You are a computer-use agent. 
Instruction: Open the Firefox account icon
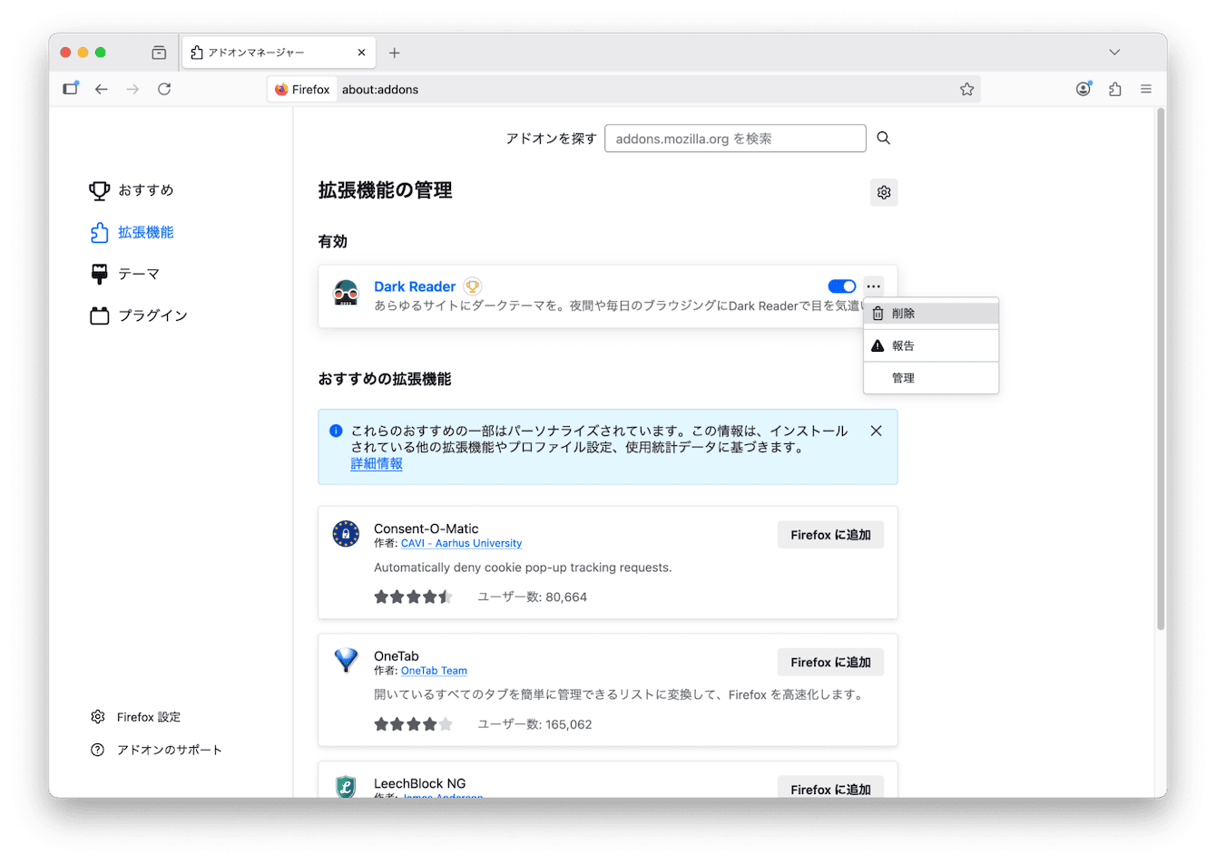(1083, 89)
